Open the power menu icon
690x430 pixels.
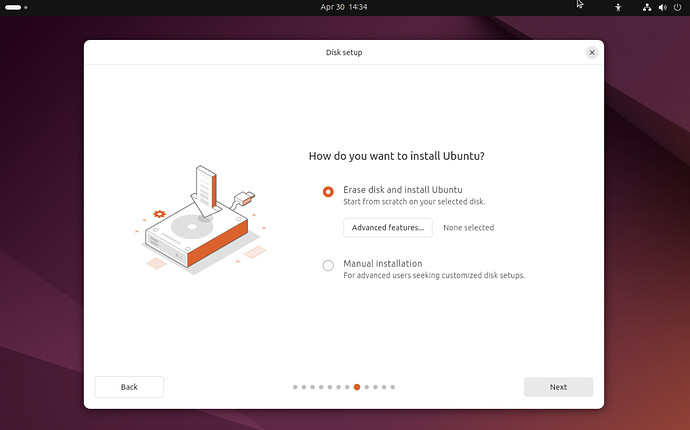point(677,7)
